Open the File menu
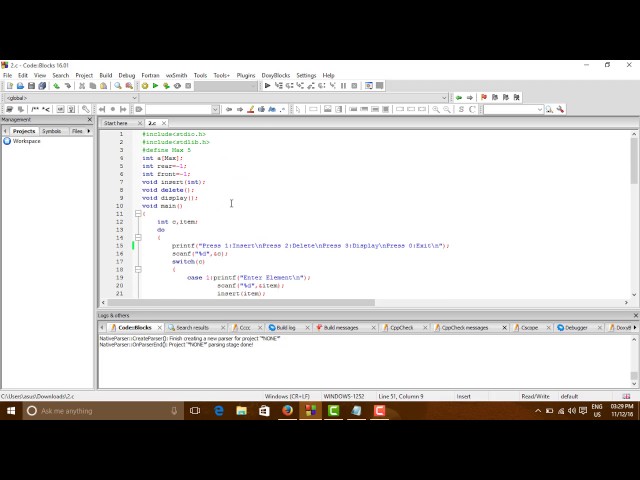This screenshot has width=640, height=480. [7, 76]
